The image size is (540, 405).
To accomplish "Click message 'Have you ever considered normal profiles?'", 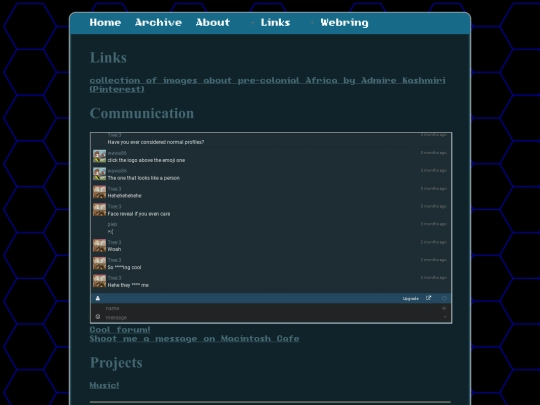I will click(156, 142).
